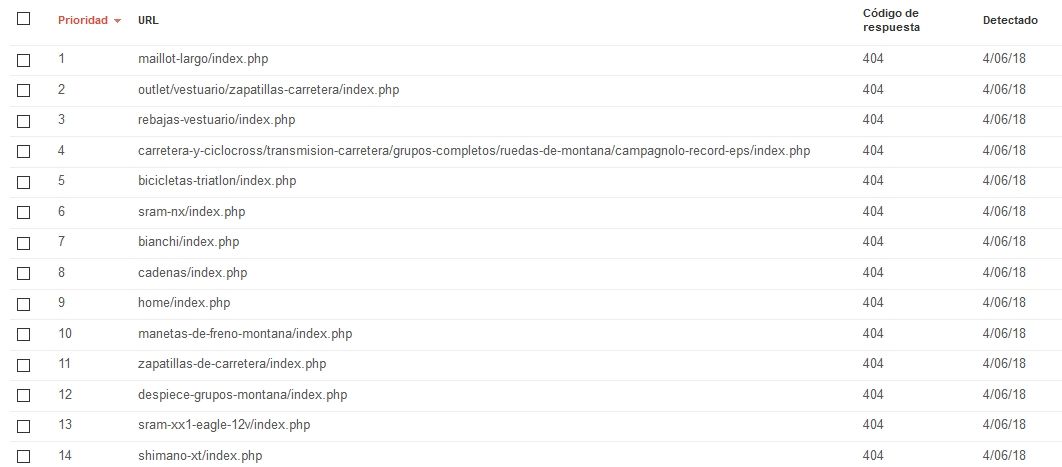Toggle checkbox for cadenas/index.php row

point(24,273)
